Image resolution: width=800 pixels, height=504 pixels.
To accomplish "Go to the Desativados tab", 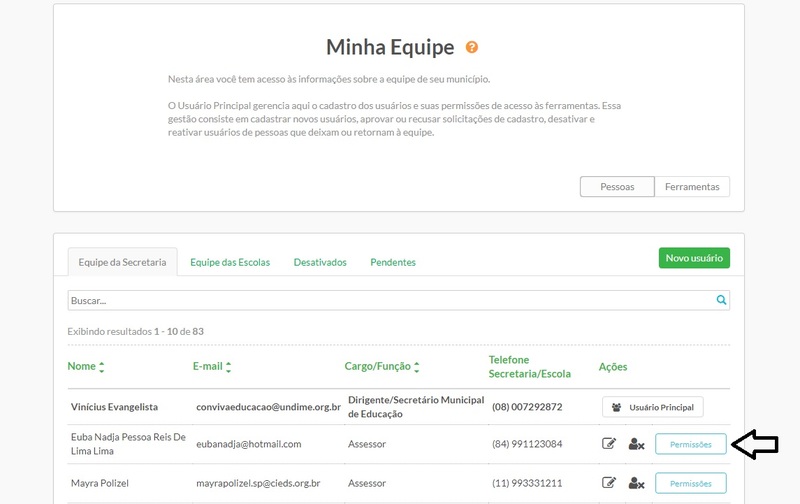I will 320,262.
